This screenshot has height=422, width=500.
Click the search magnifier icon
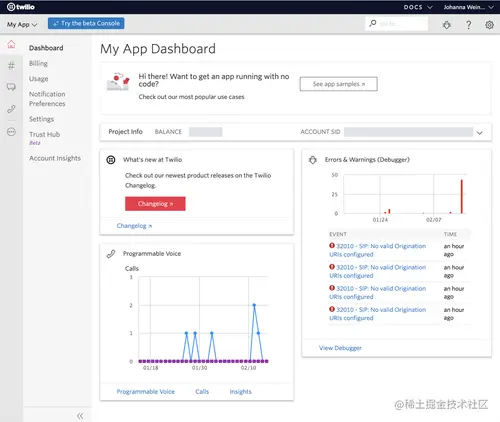click(x=373, y=23)
